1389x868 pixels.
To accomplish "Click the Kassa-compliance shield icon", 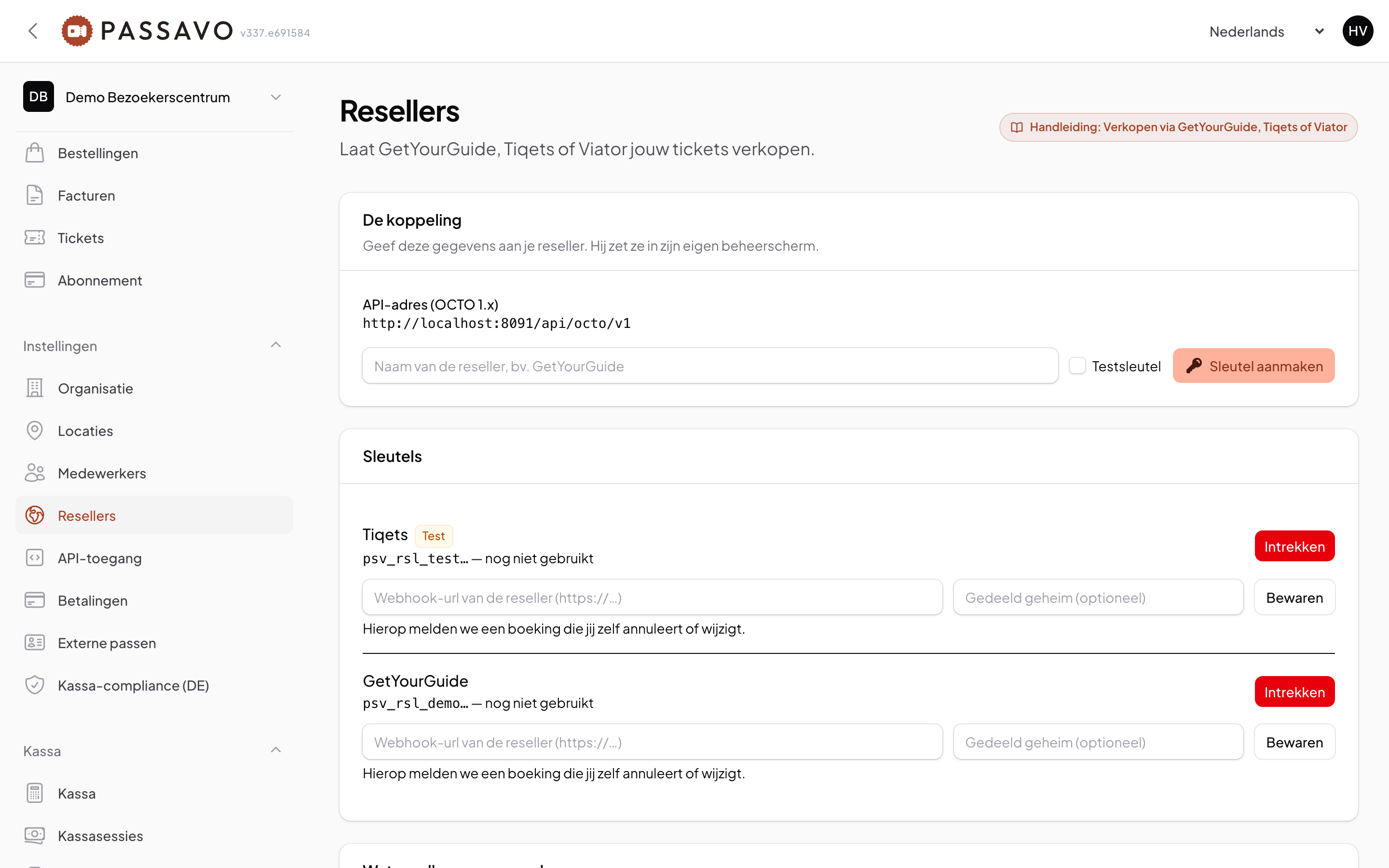I will click(34, 685).
